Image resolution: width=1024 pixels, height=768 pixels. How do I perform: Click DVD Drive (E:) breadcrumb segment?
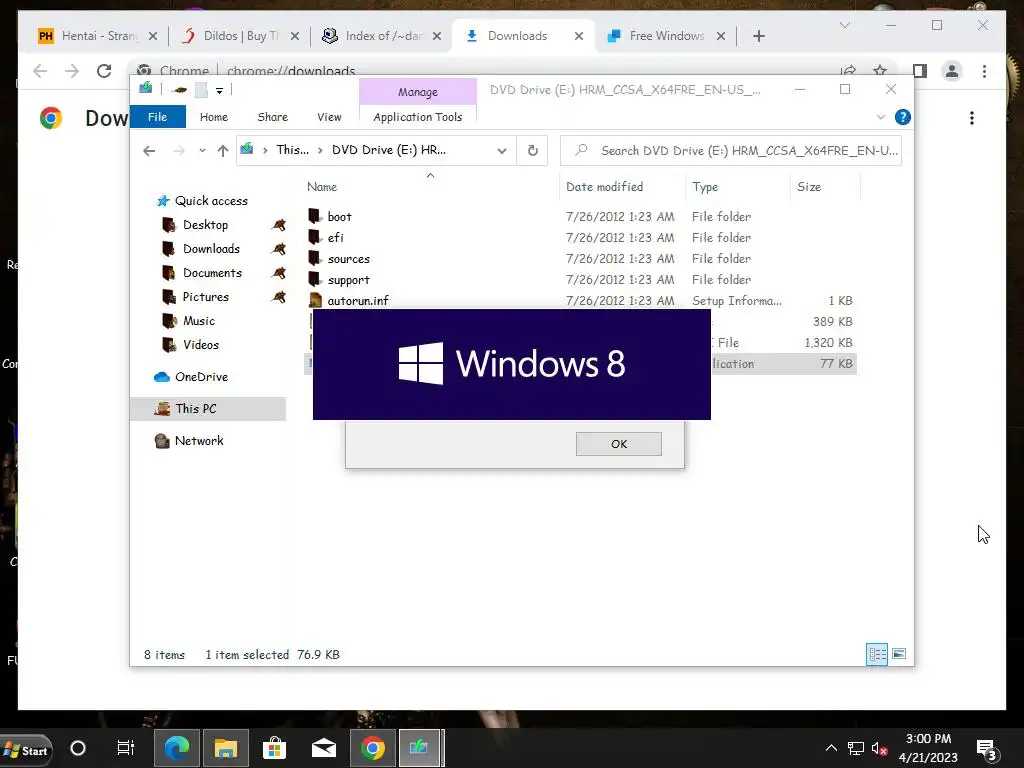click(x=389, y=150)
